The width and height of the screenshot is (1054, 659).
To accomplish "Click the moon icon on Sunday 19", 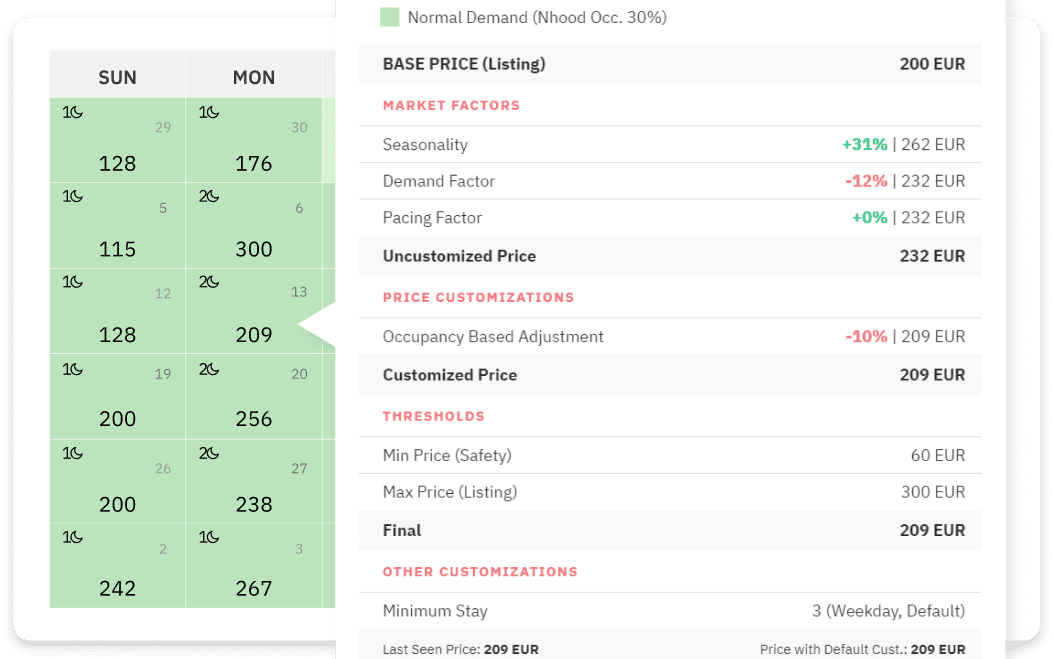I will pos(72,369).
